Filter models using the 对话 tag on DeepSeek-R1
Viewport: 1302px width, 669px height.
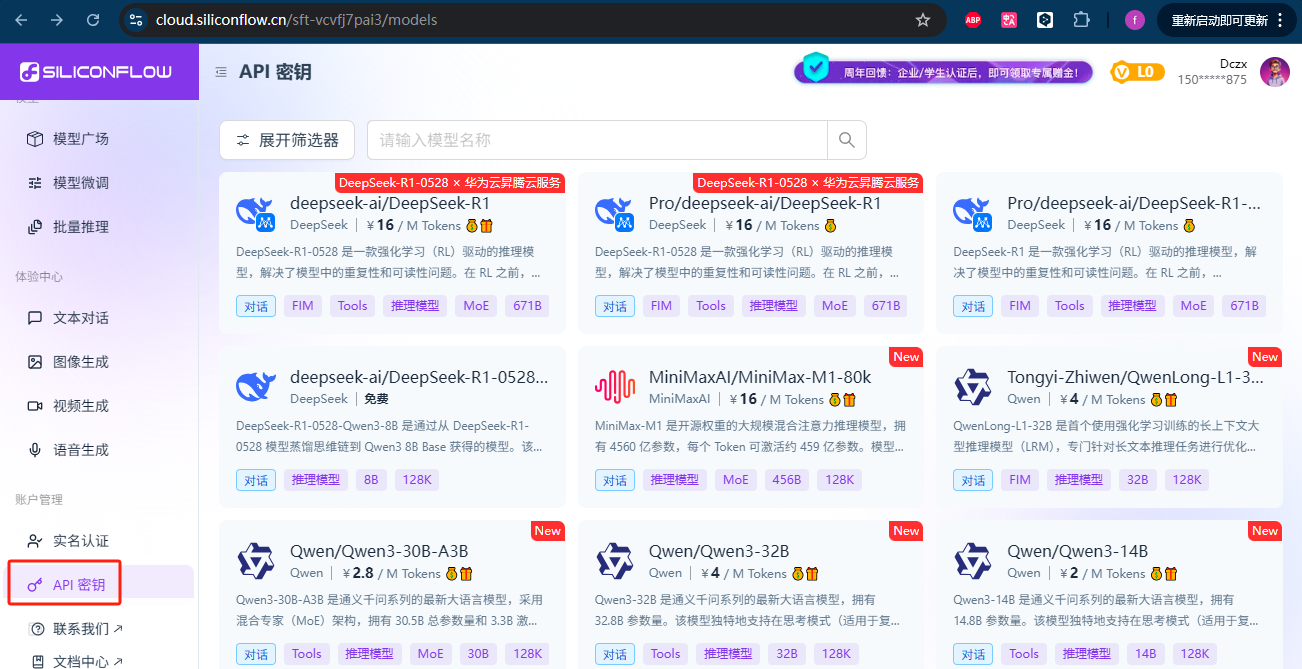pyautogui.click(x=256, y=305)
